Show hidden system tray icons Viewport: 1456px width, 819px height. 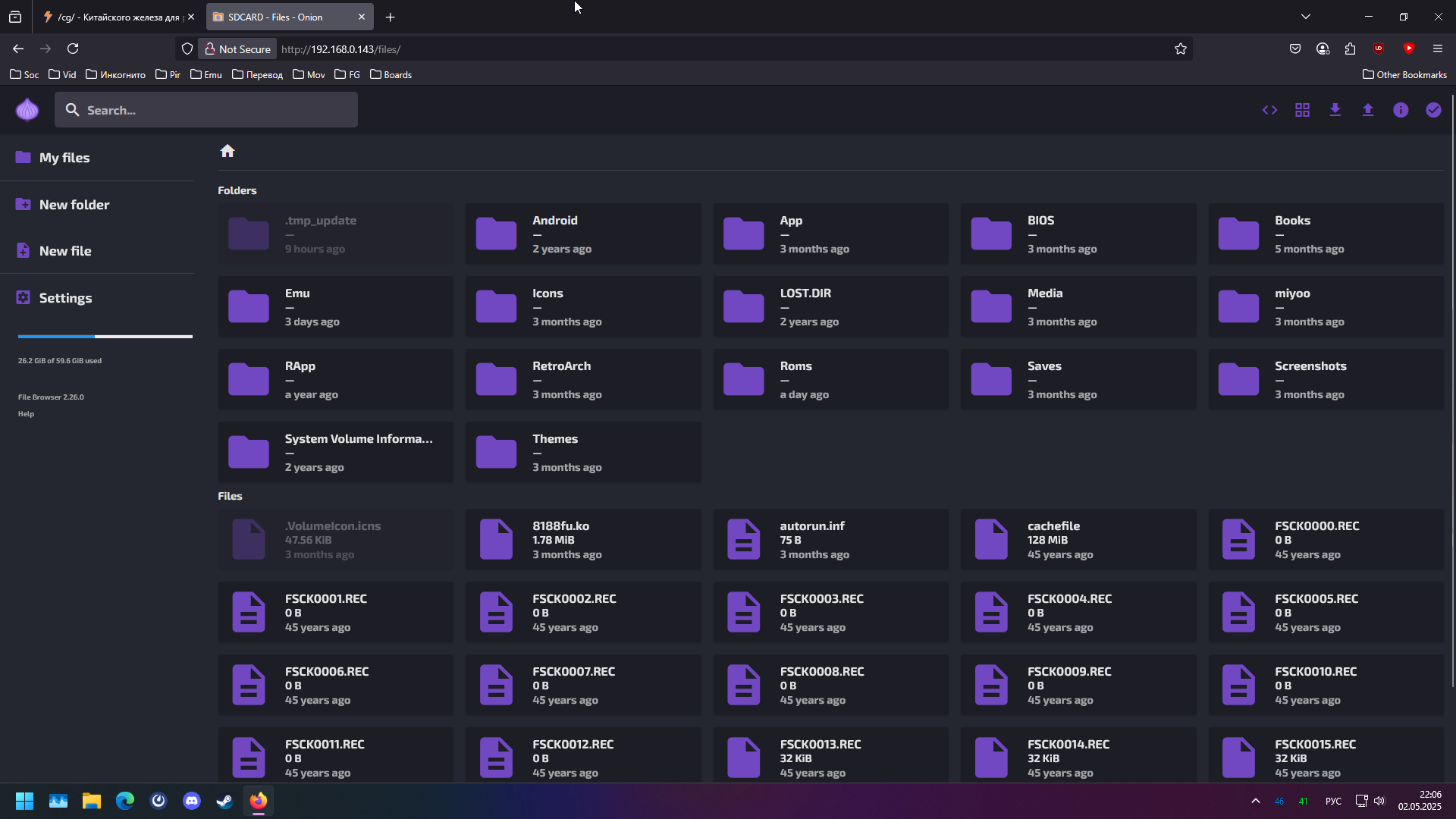[1255, 801]
